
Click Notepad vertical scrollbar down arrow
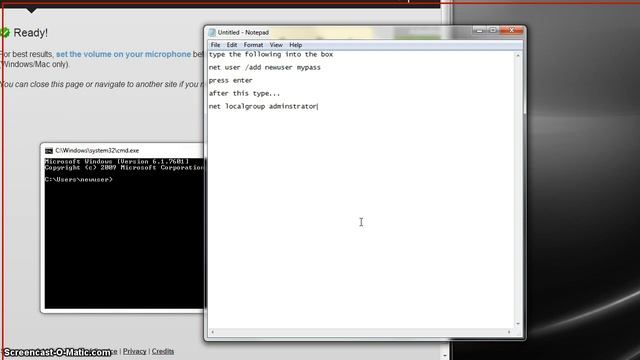click(x=518, y=324)
